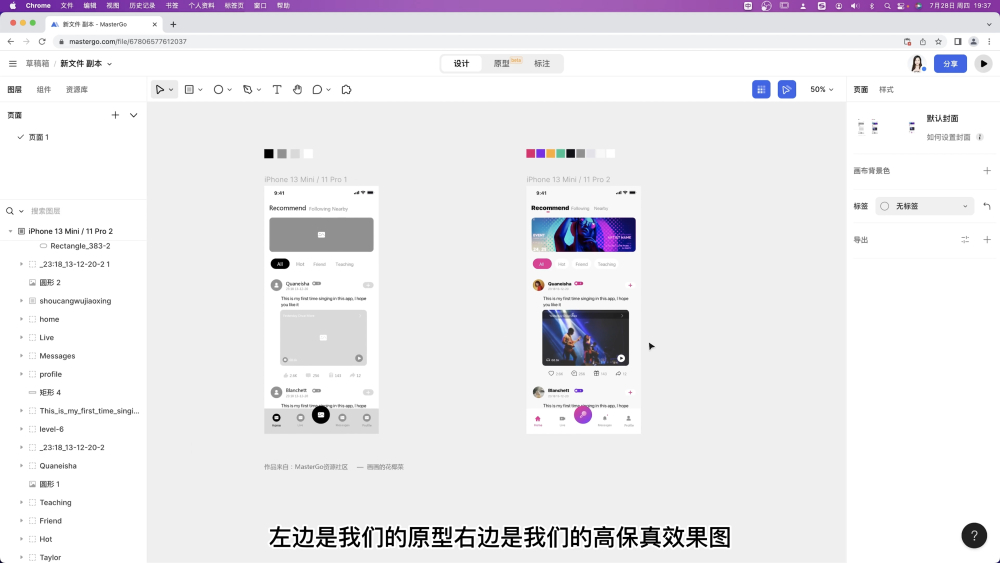
Task: Click the purple swatch above design frame
Action: (x=540, y=154)
